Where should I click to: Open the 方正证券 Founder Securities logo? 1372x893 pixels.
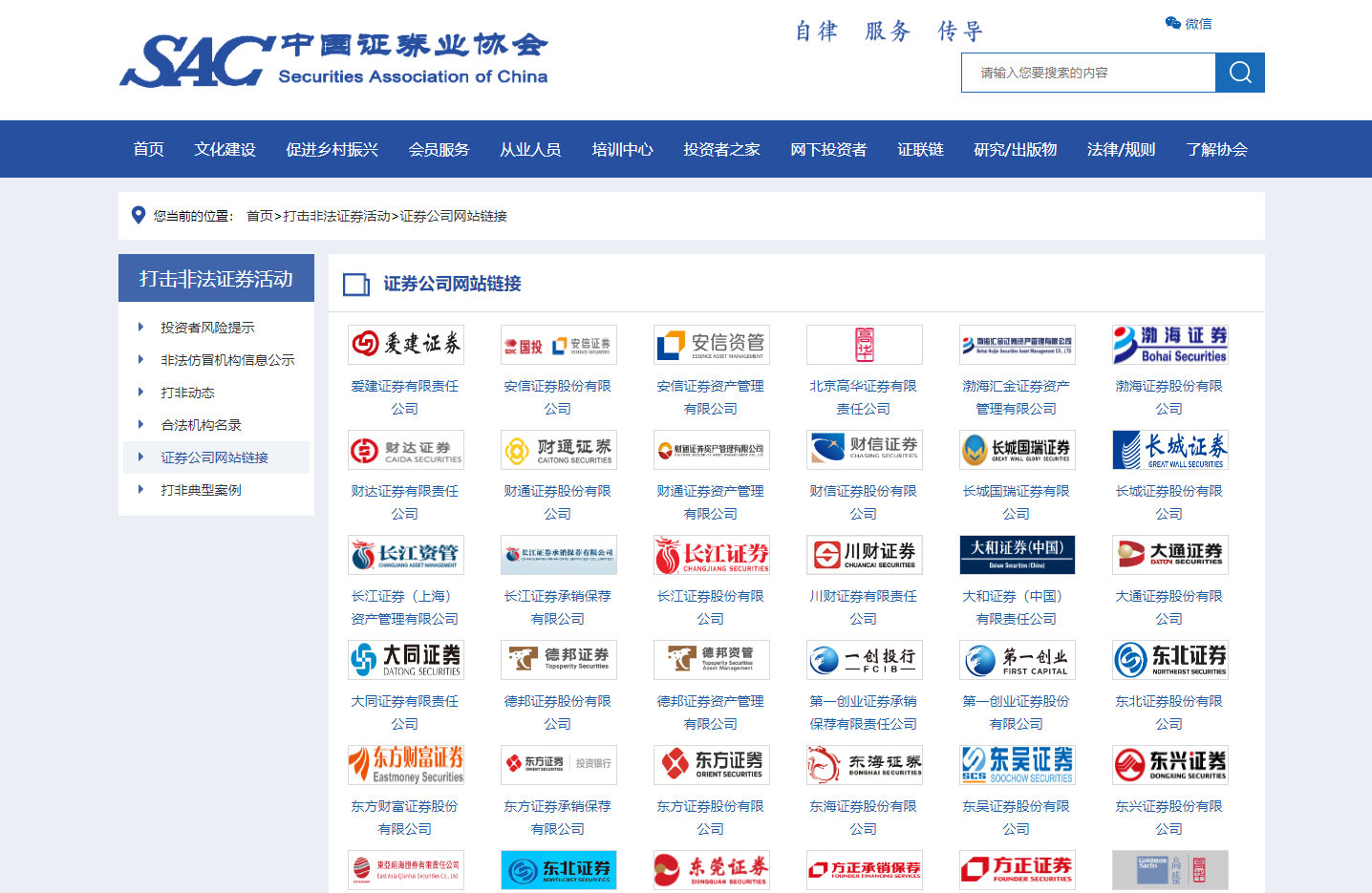click(1017, 869)
